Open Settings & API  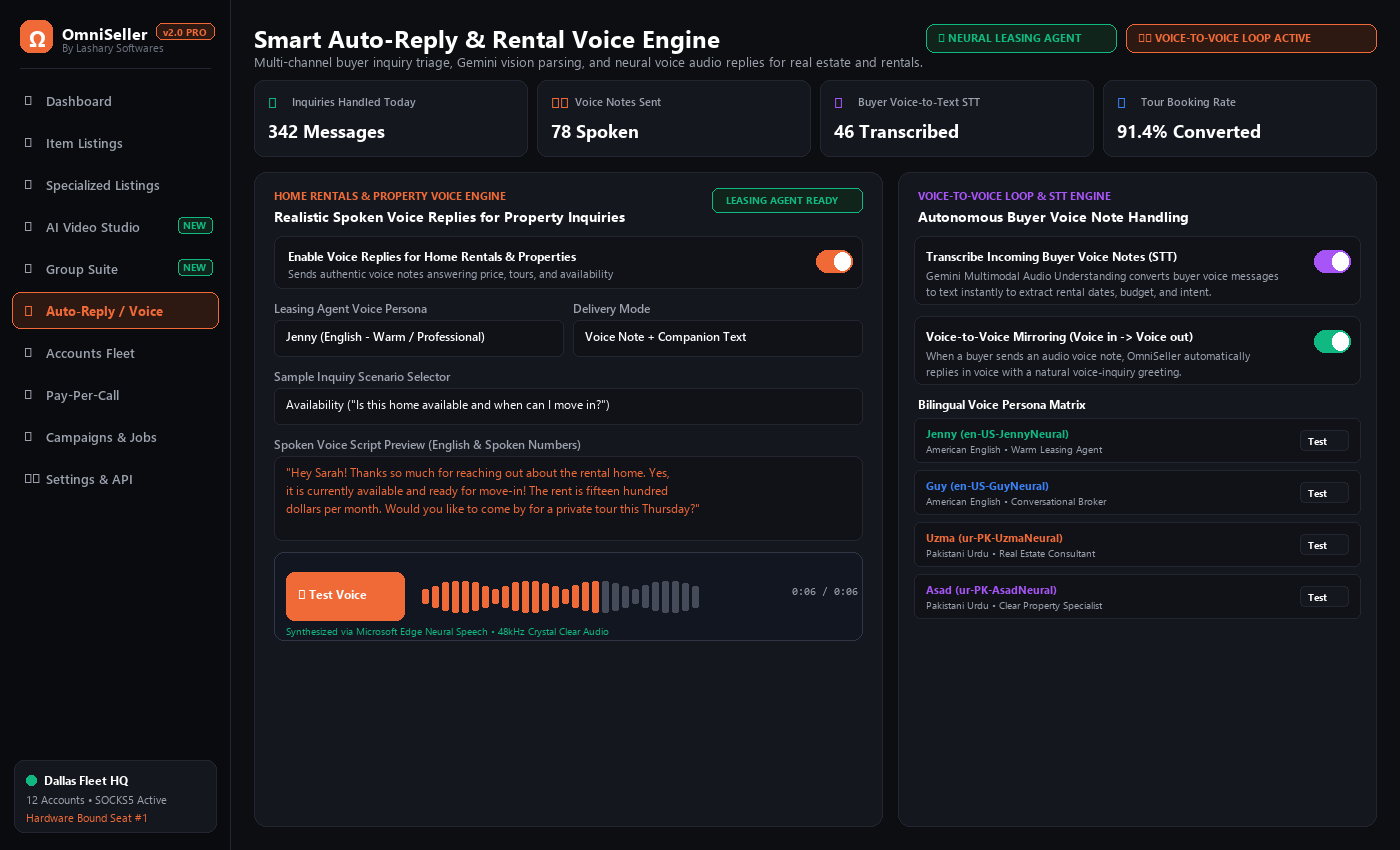115,479
